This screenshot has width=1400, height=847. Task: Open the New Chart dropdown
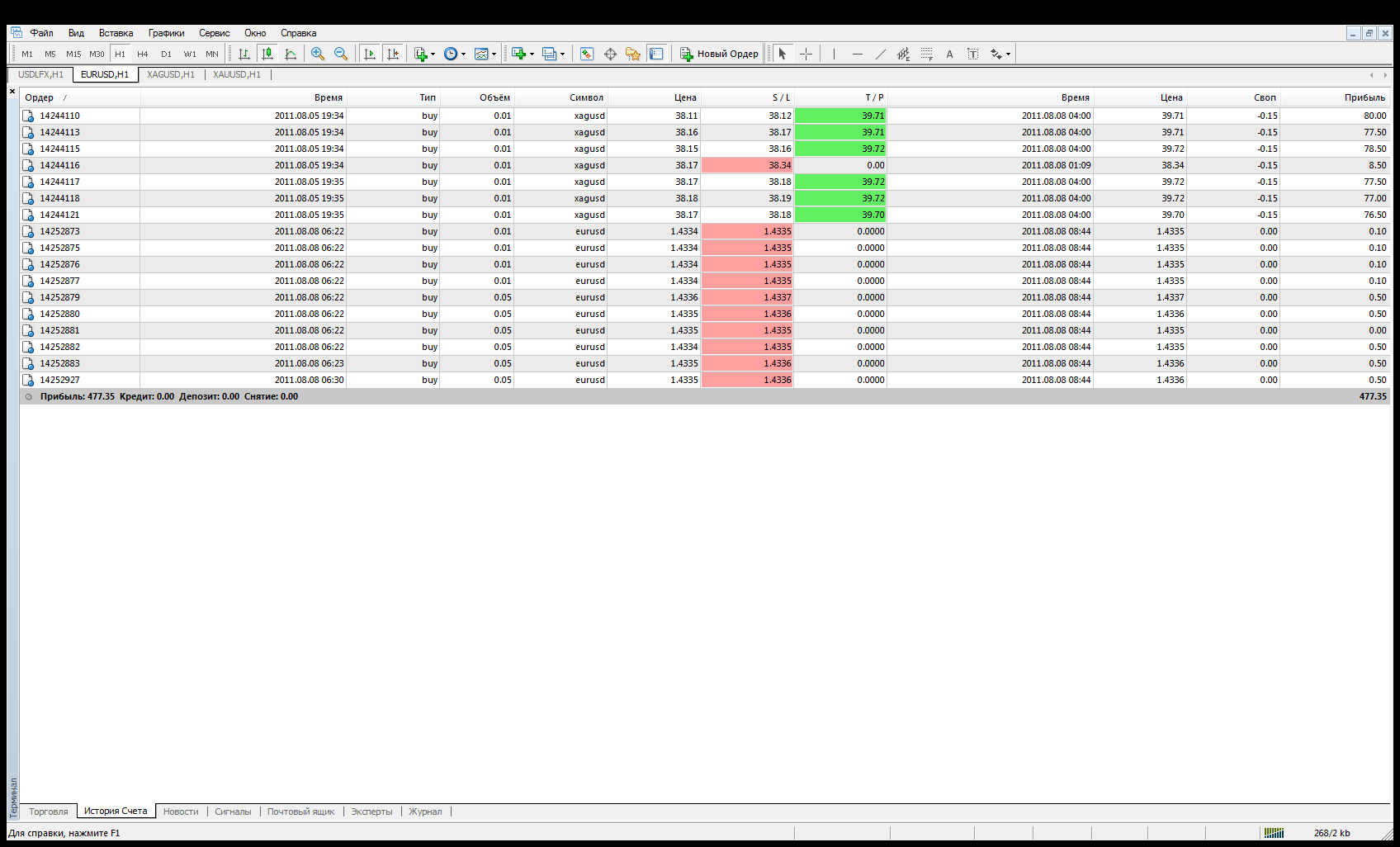click(x=523, y=54)
